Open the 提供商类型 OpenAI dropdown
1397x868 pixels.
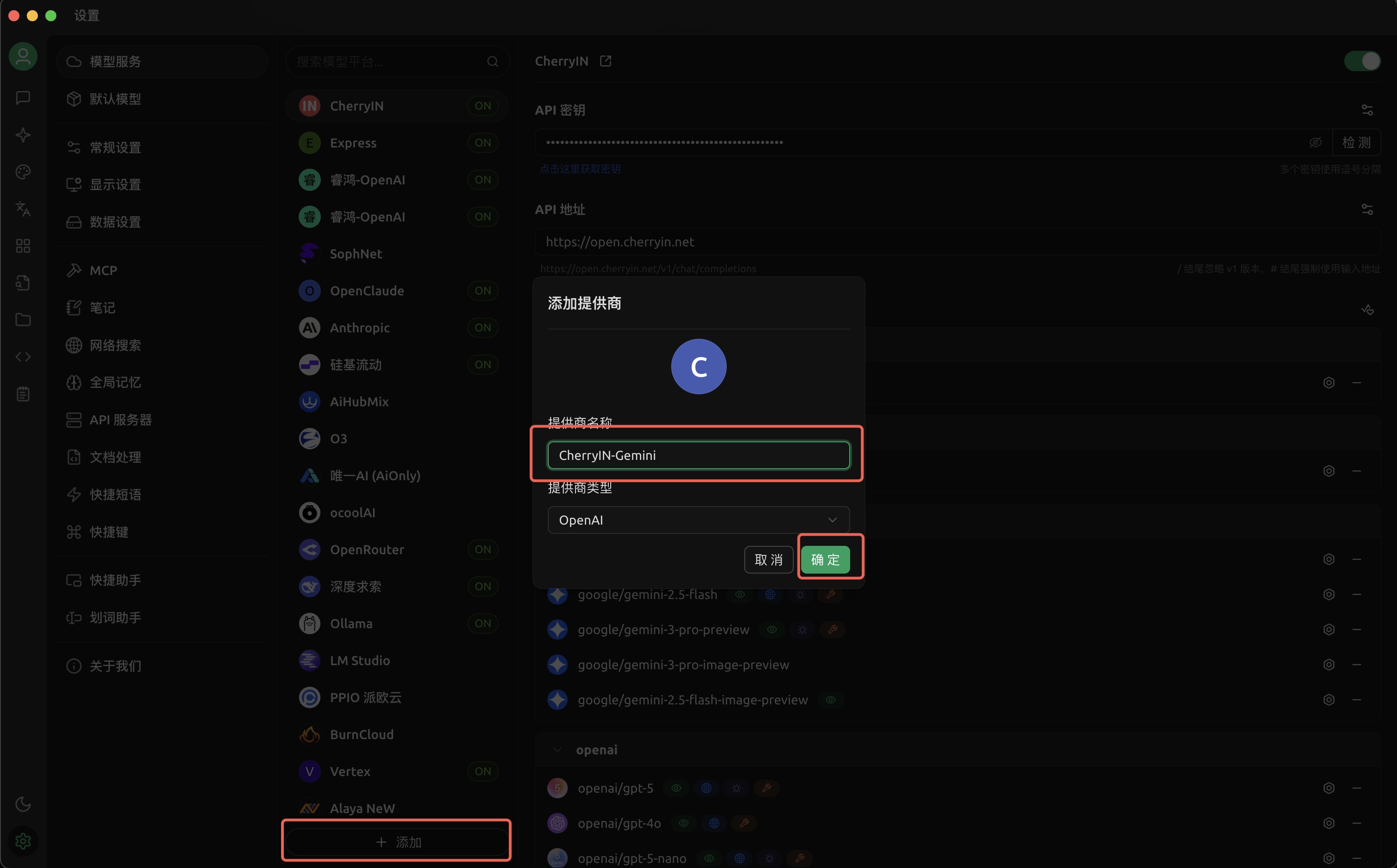[x=698, y=520]
